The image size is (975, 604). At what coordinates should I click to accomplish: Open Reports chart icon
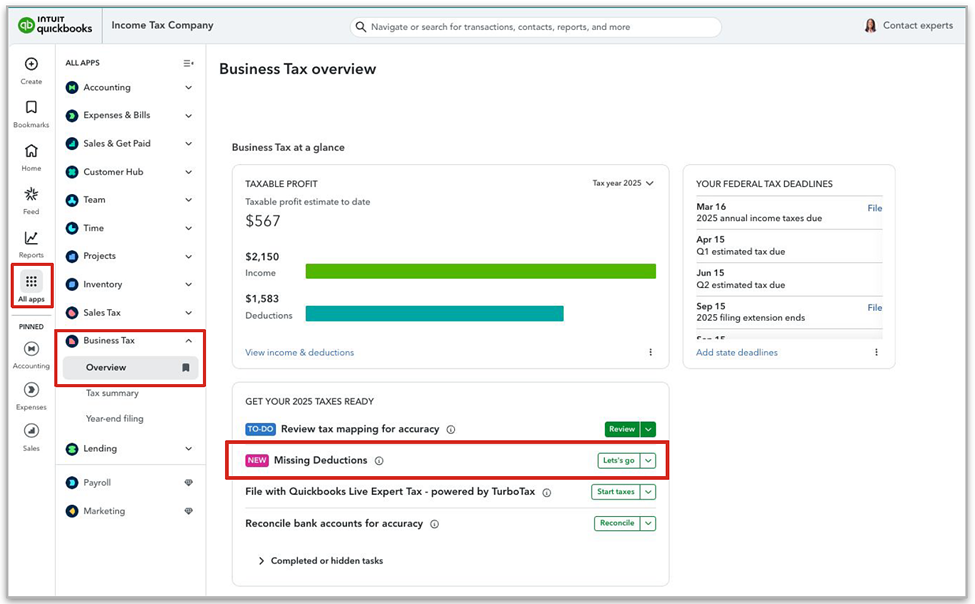[31, 238]
